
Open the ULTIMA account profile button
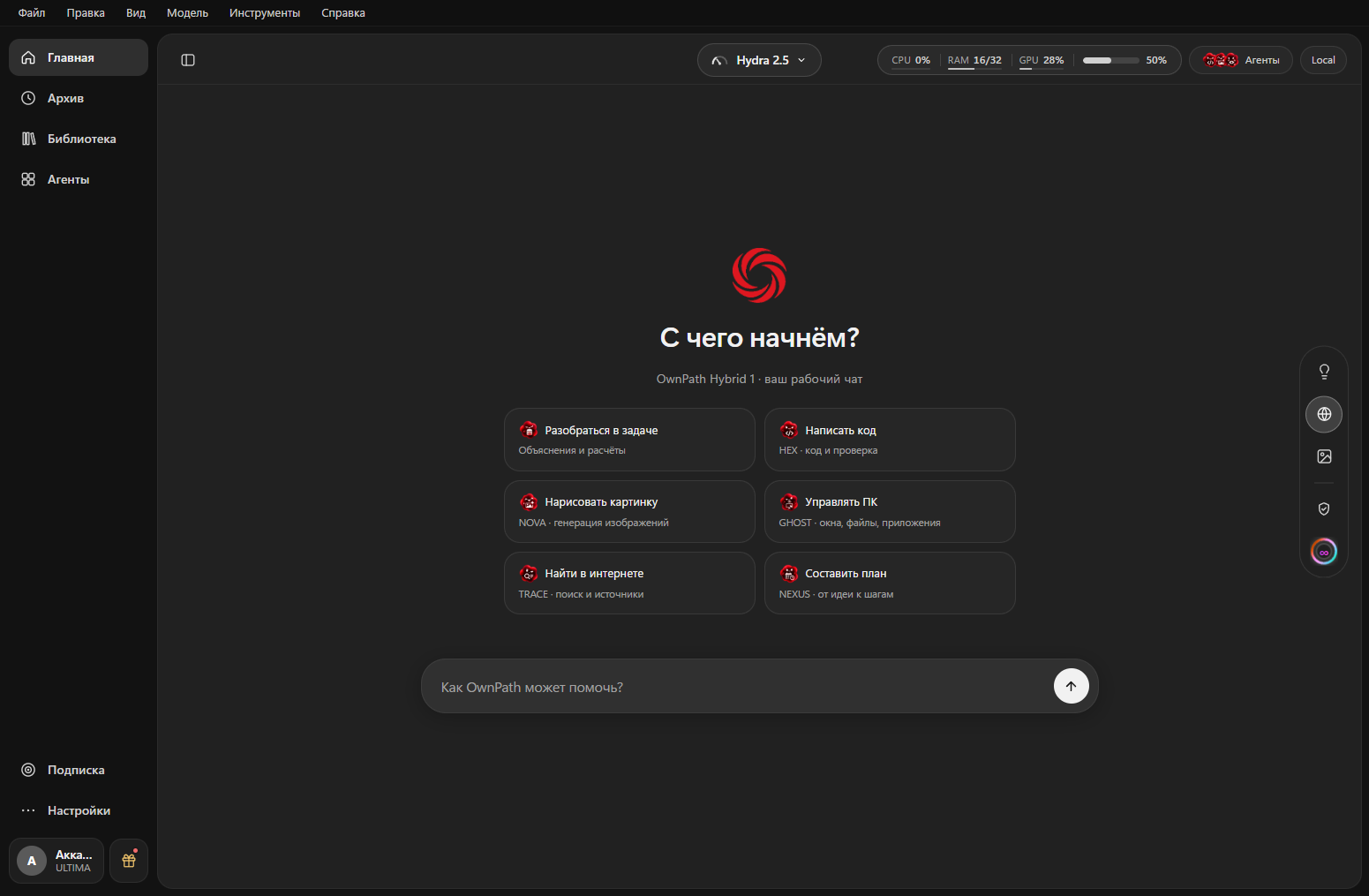coord(56,861)
